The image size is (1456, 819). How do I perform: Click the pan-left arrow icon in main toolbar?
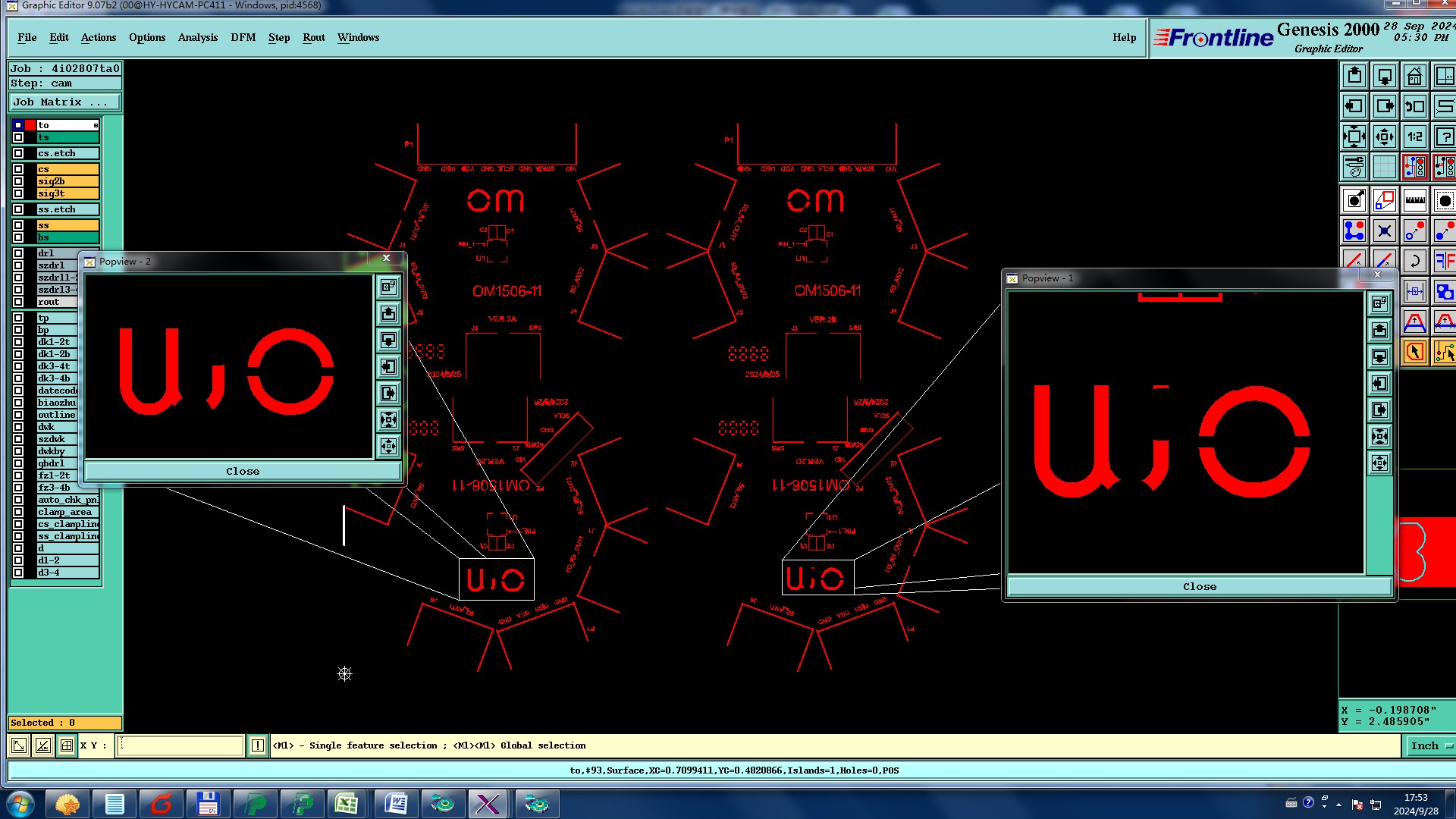click(1354, 107)
